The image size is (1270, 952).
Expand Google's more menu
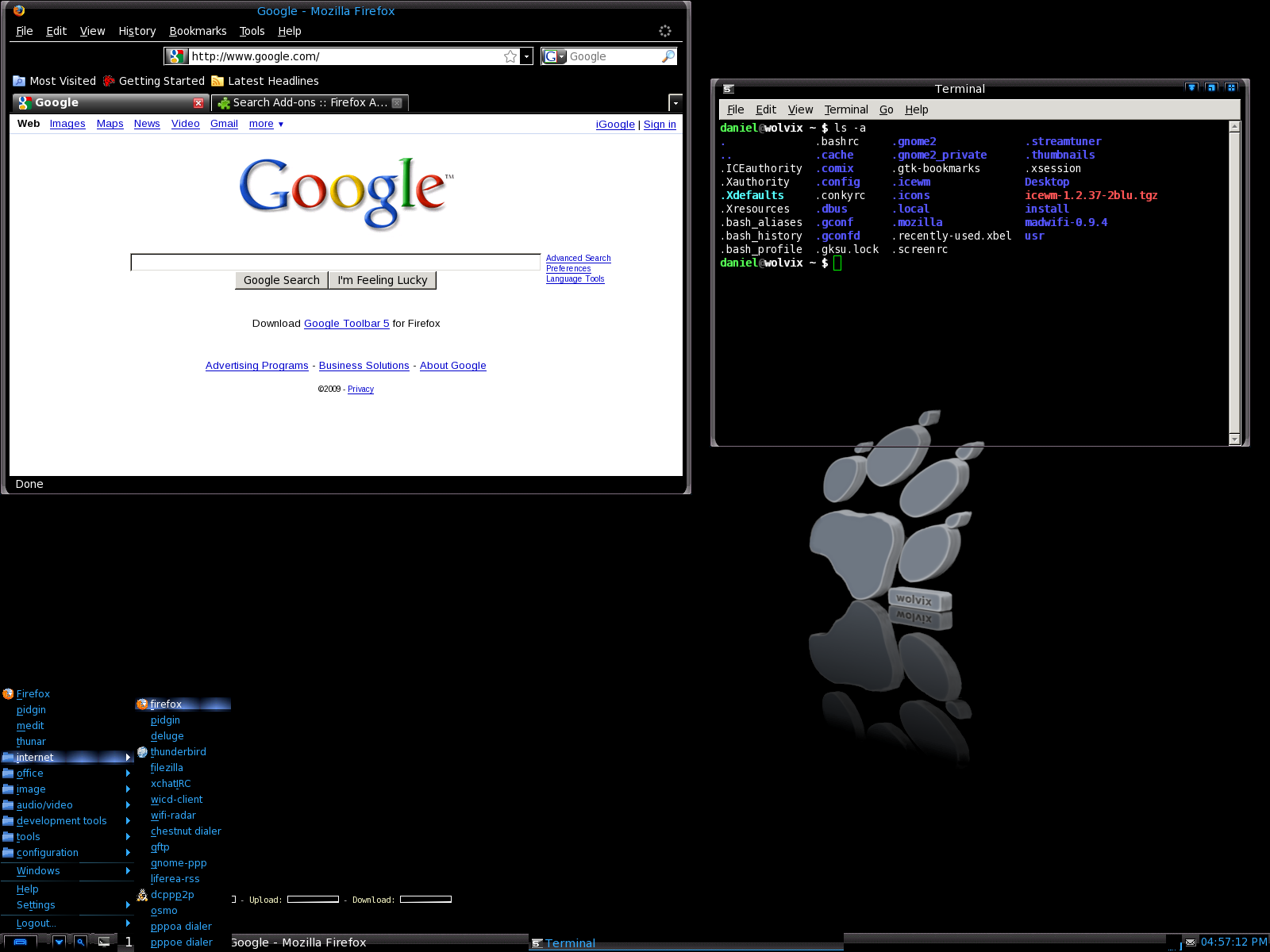coord(266,124)
